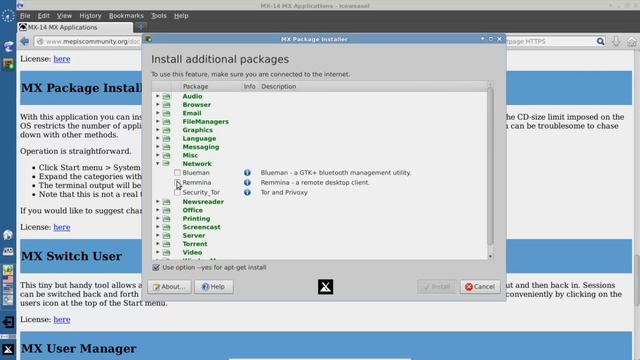Show info for Blueman package
Screen dimensions: 640x360
(247, 173)
